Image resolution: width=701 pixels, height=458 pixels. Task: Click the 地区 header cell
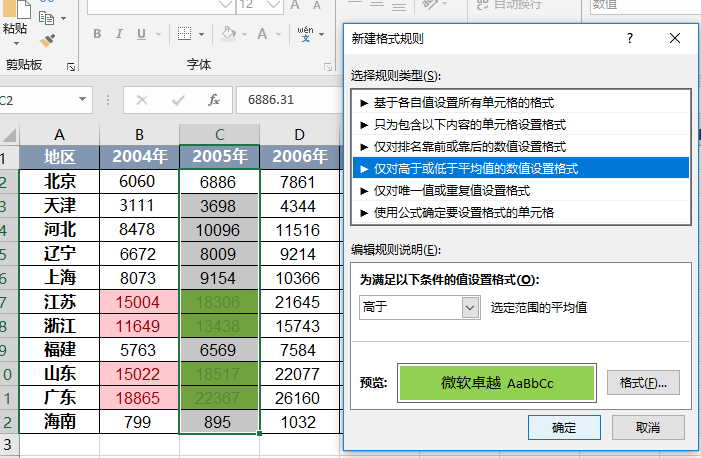click(x=59, y=157)
